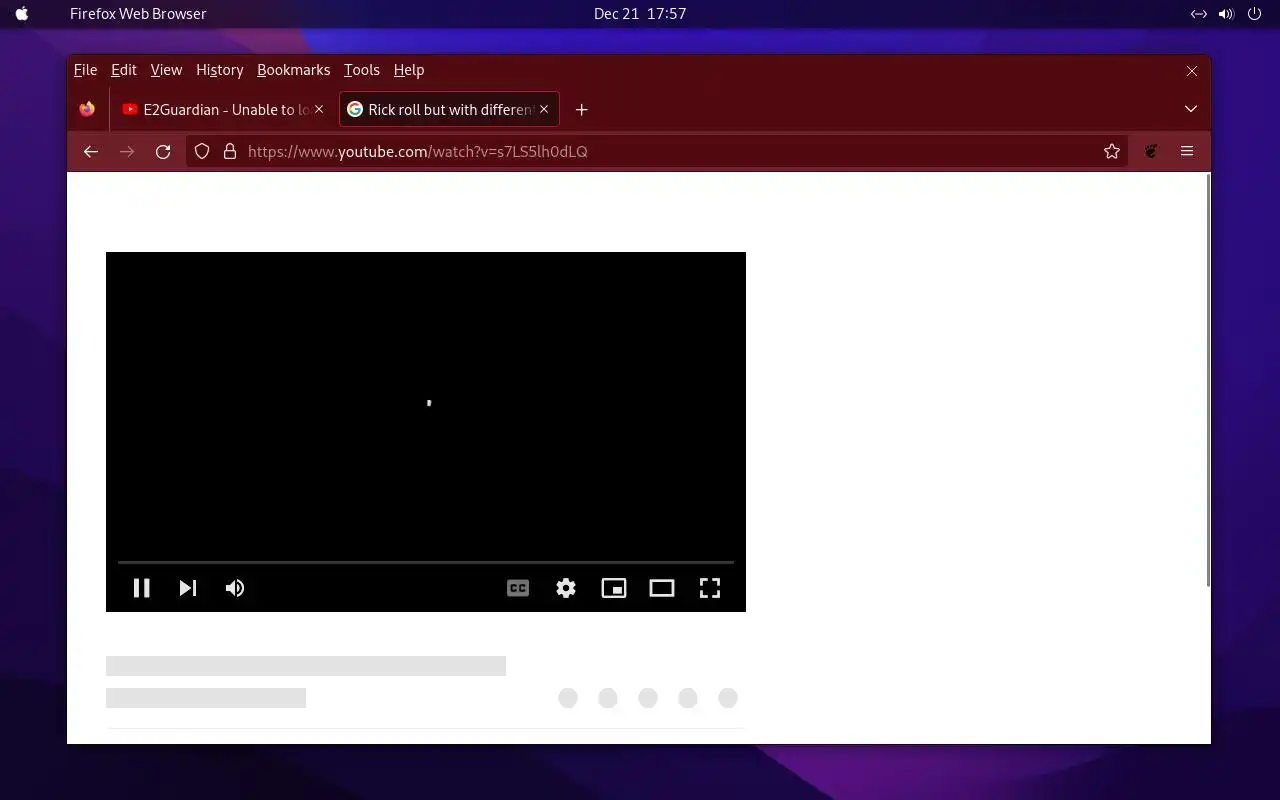Enable miniplayer mode

click(614, 588)
